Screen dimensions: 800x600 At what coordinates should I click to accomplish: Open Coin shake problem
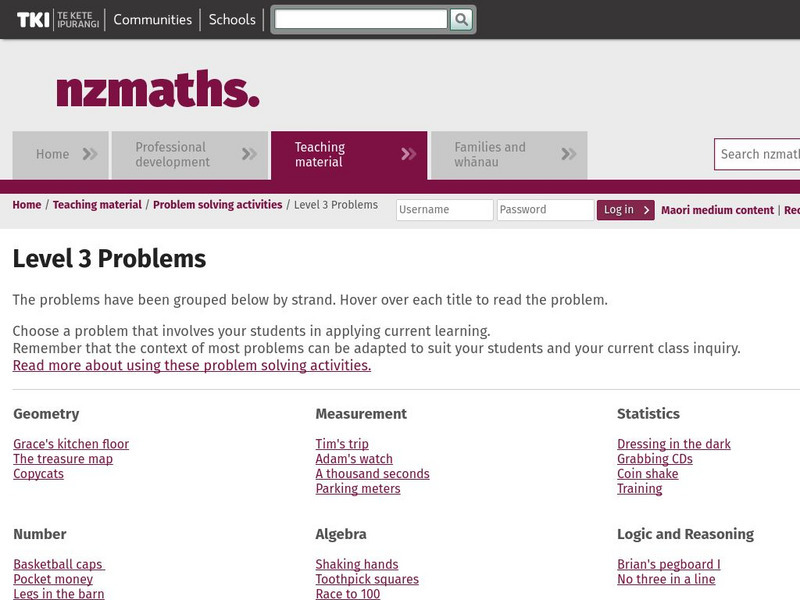pos(648,473)
